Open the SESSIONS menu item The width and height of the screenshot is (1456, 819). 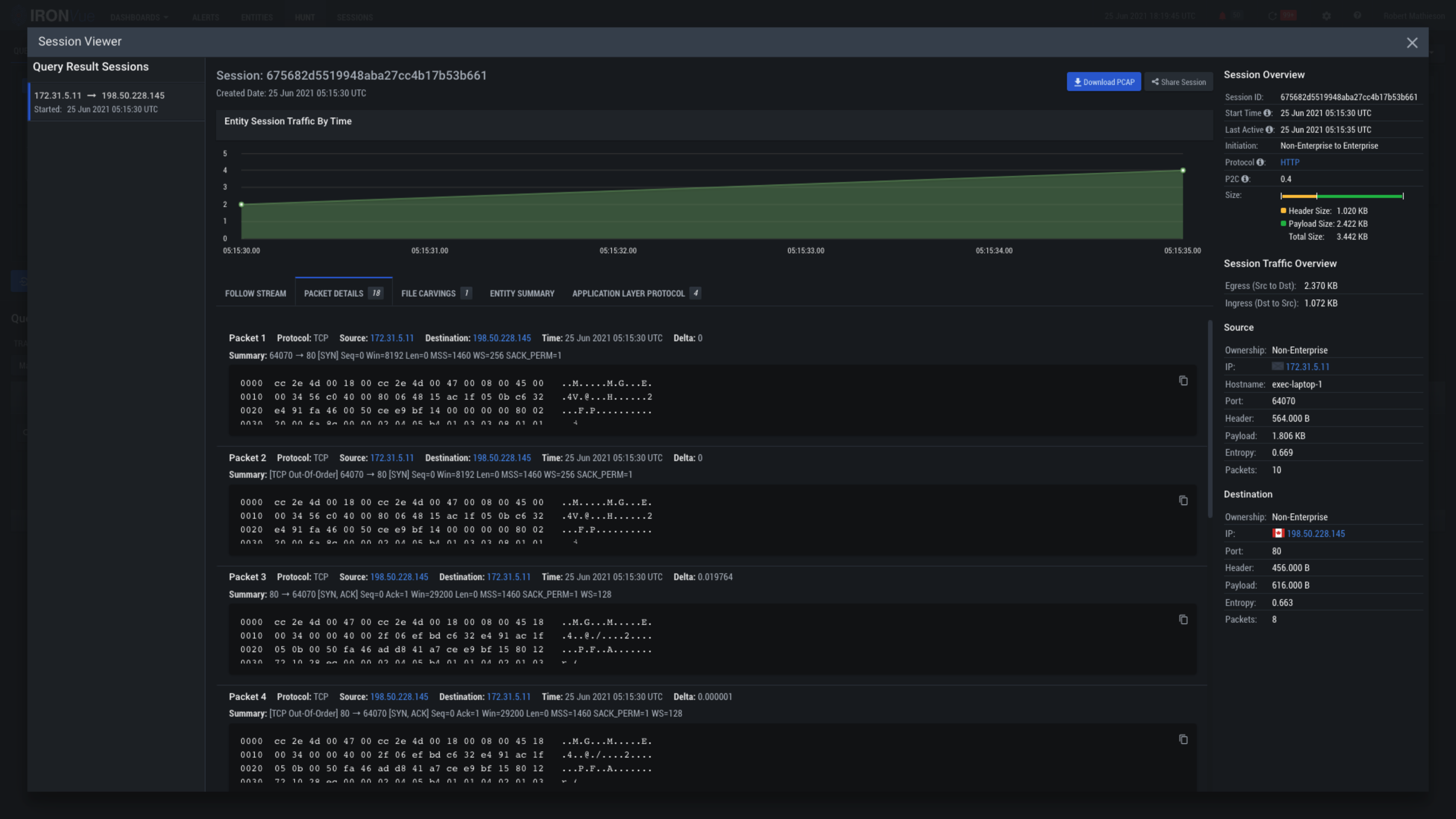tap(355, 17)
